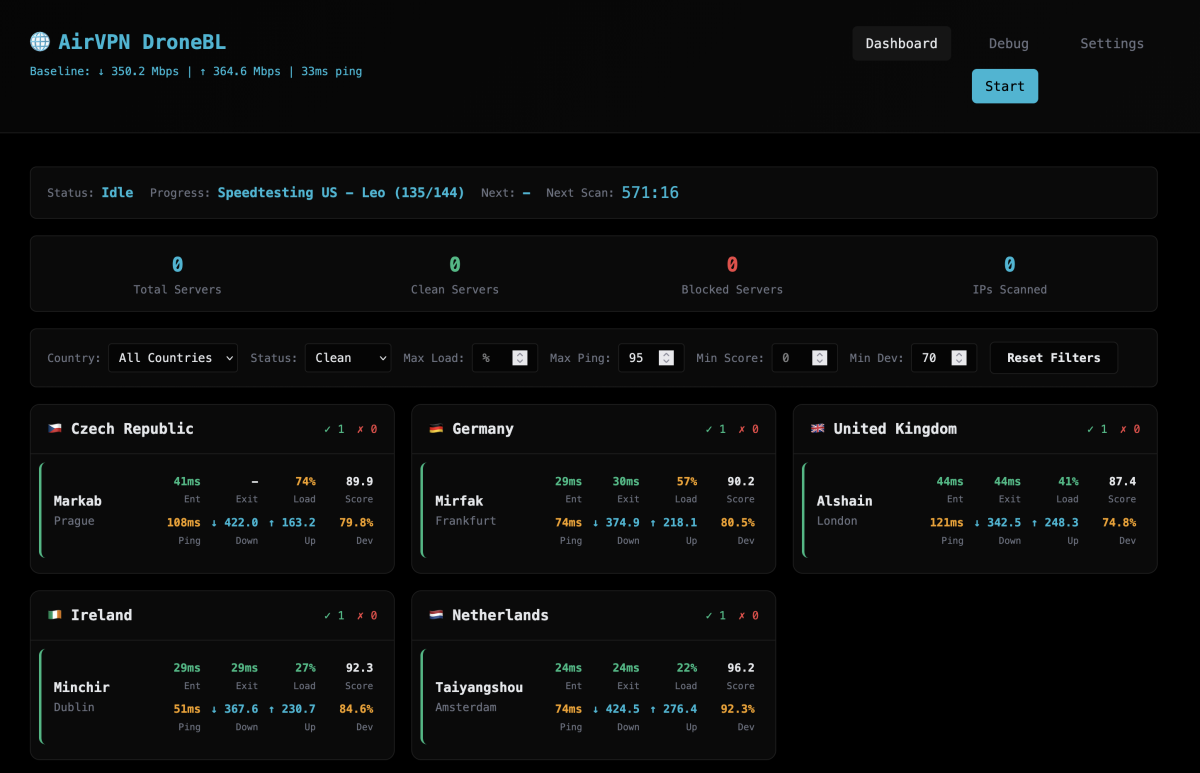
Task: Click the Germany flag icon
Action: (436, 429)
